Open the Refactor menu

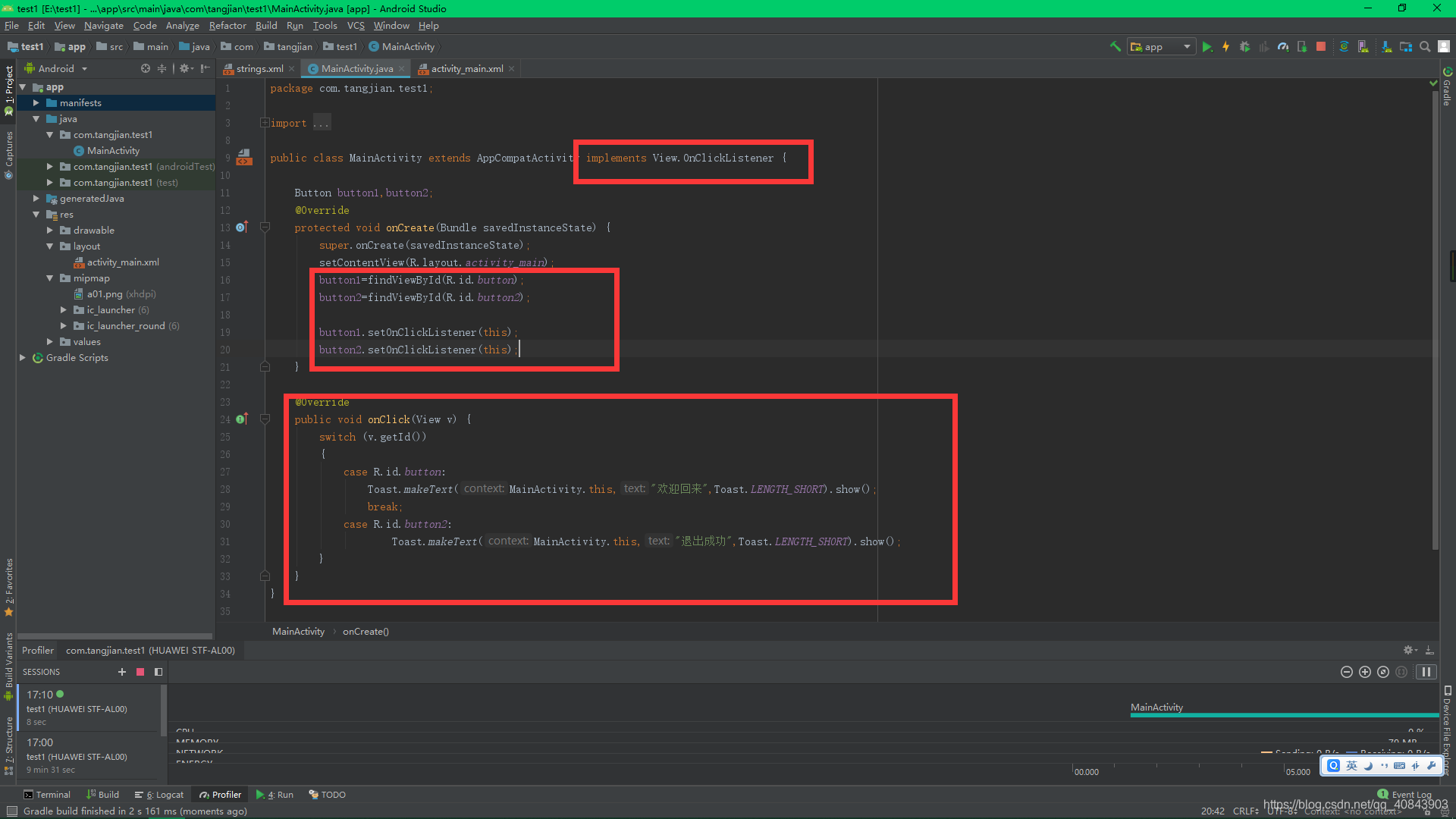(227, 26)
